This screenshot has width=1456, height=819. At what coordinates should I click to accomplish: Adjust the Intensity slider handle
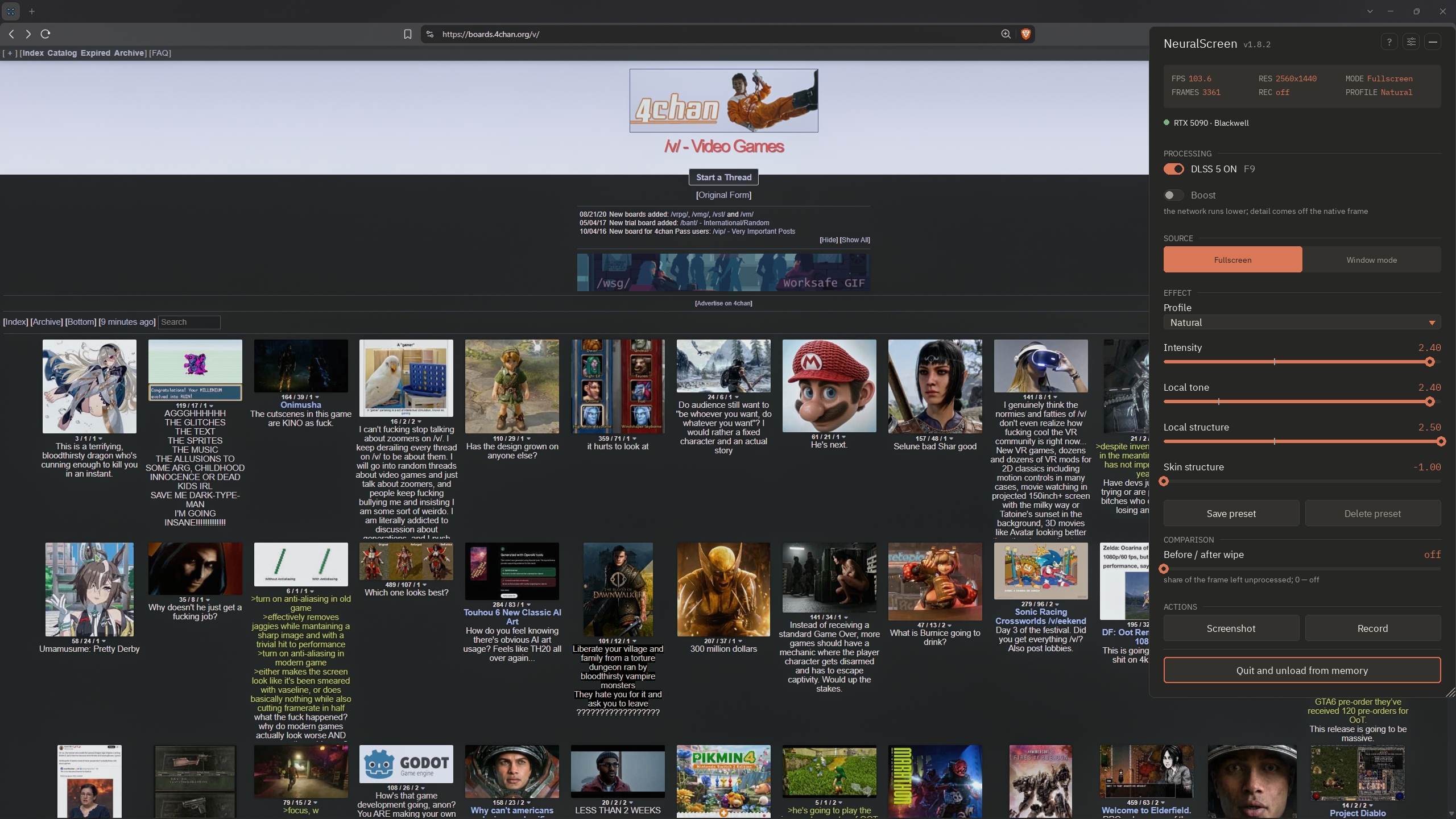[1430, 362]
